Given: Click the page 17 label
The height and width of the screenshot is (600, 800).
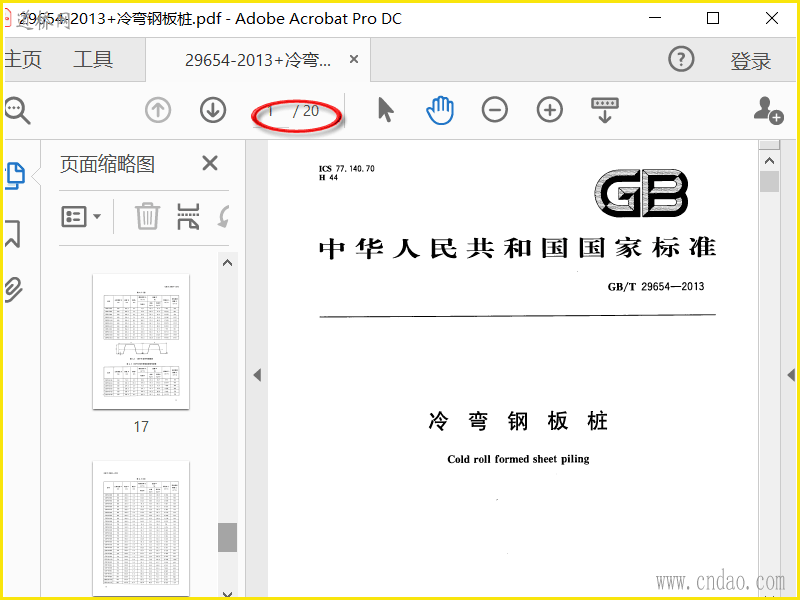Looking at the screenshot, I should [141, 427].
